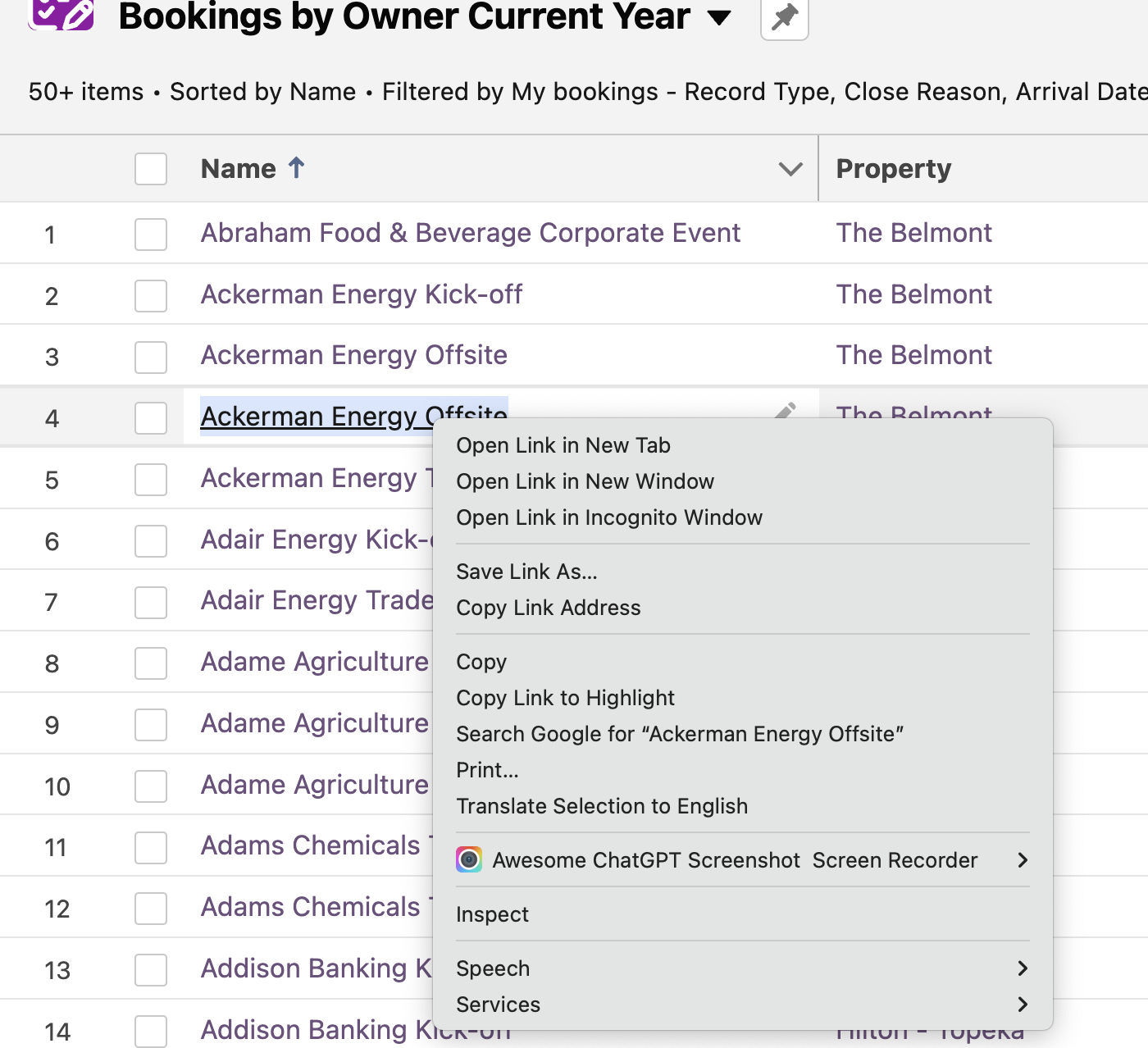Viewport: 1148px width, 1048px height.
Task: Select the row 13 Addison Banking checkbox
Action: point(151,970)
